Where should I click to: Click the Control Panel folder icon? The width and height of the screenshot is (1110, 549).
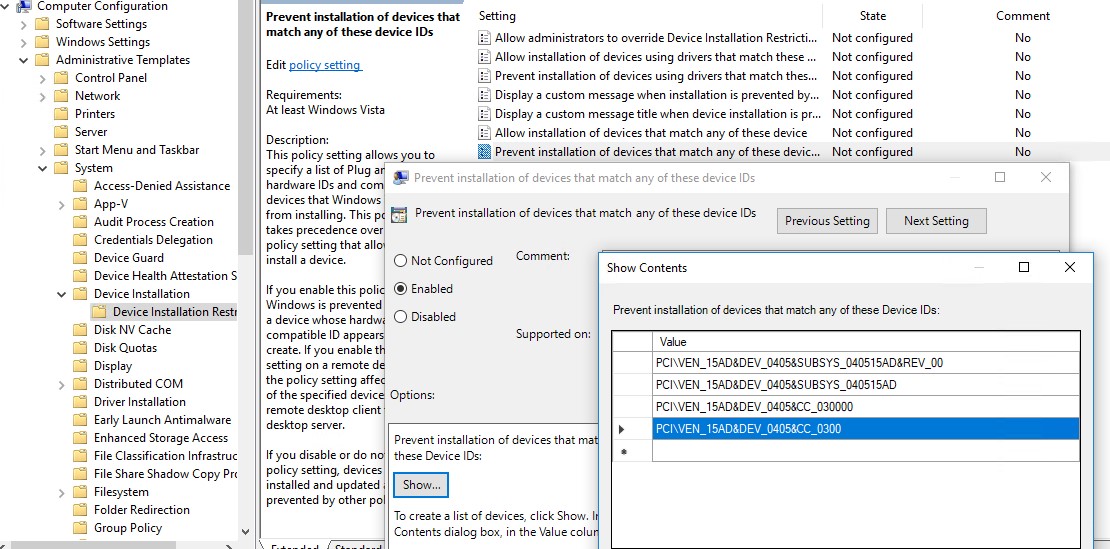click(x=62, y=78)
